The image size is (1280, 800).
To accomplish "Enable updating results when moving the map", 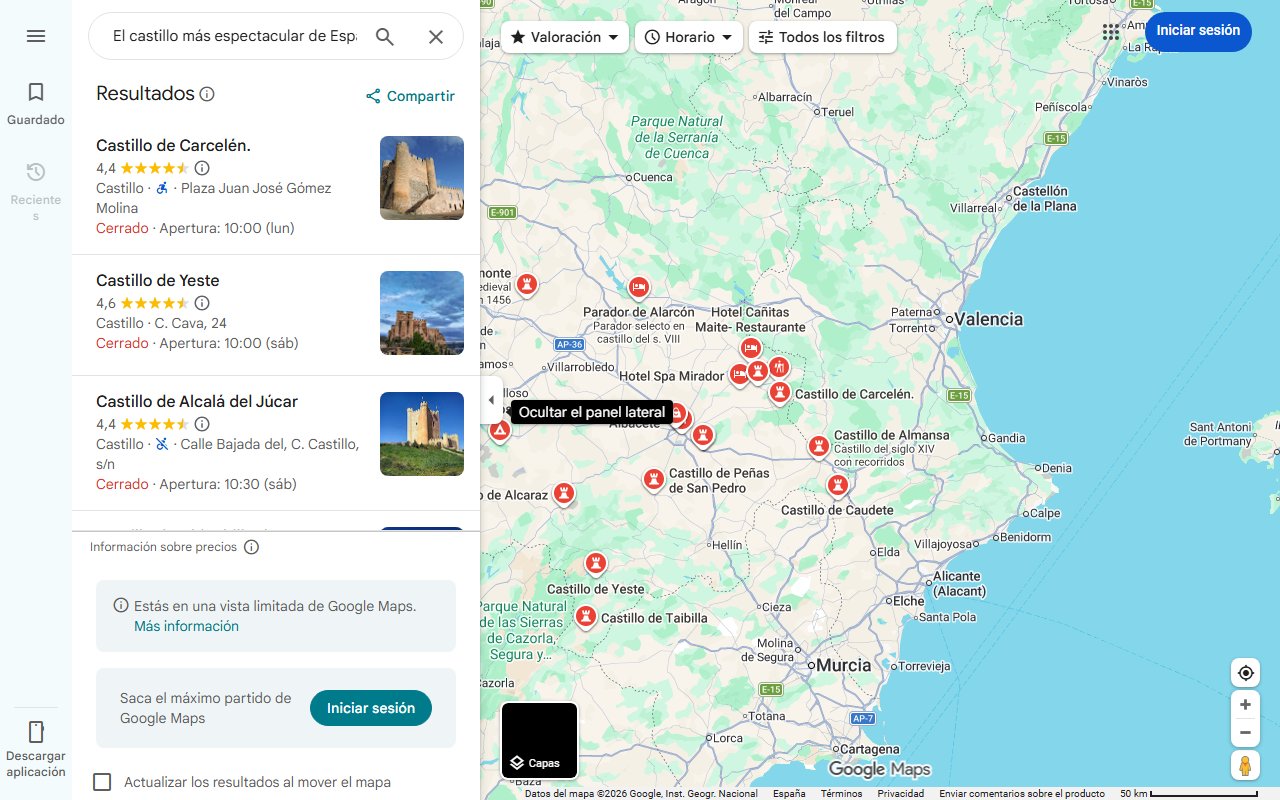I will coord(102,782).
